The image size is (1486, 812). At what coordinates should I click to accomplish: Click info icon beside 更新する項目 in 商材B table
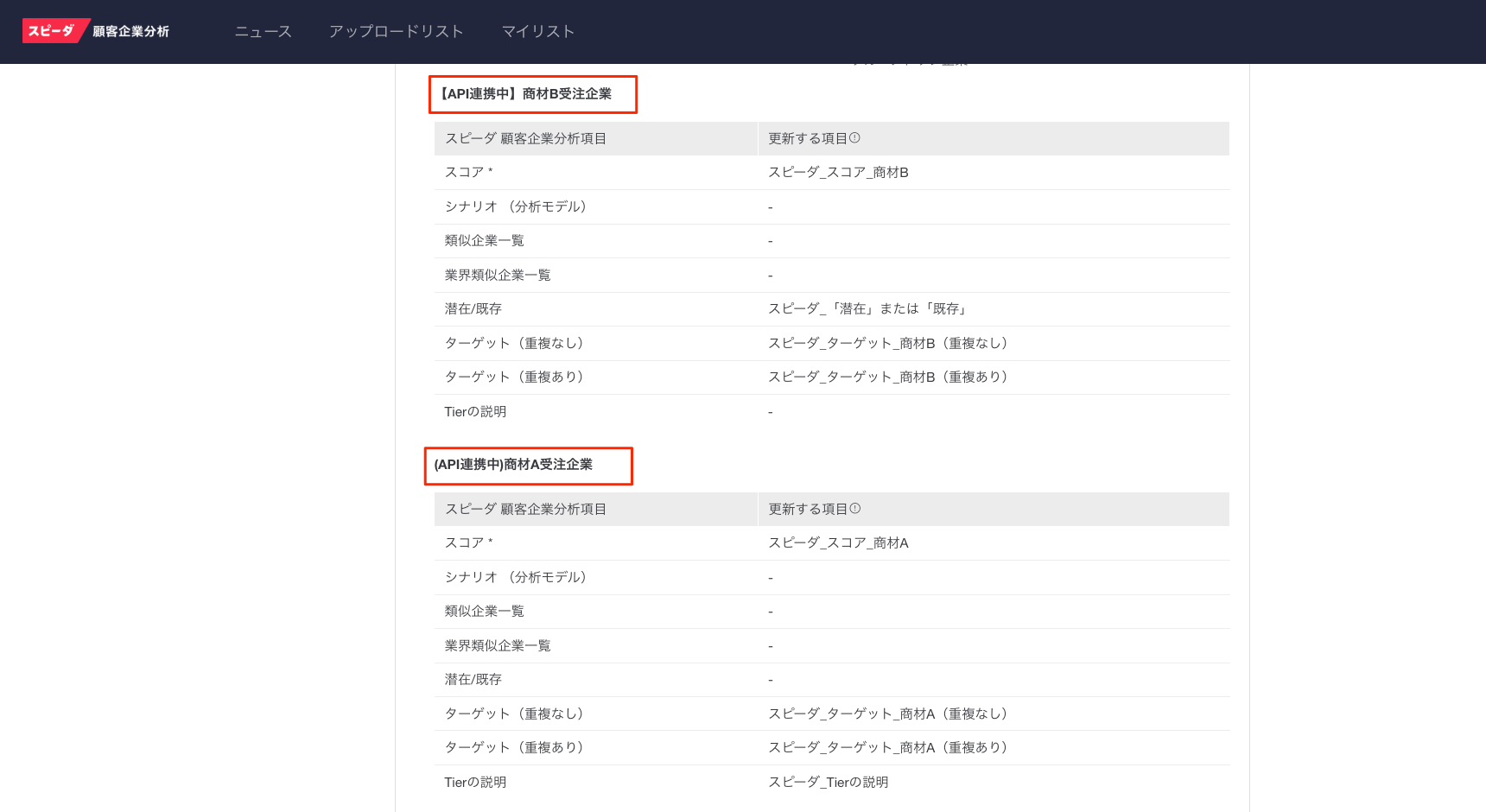pyautogui.click(x=854, y=138)
